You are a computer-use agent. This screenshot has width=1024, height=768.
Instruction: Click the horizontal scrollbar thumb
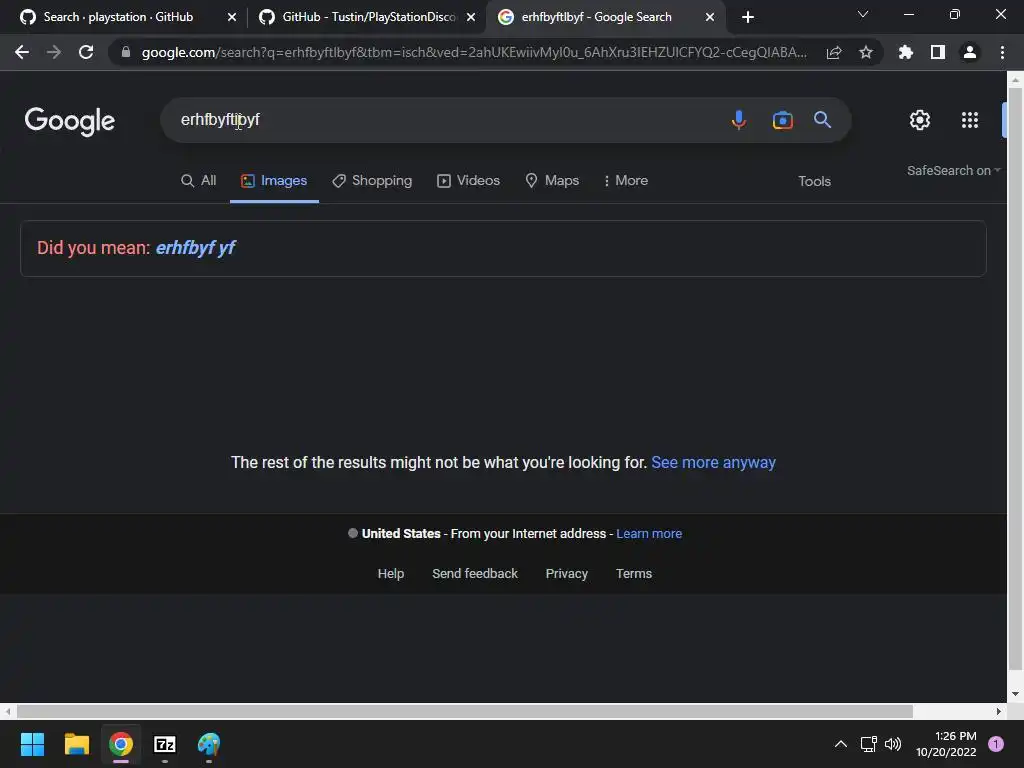coord(464,711)
